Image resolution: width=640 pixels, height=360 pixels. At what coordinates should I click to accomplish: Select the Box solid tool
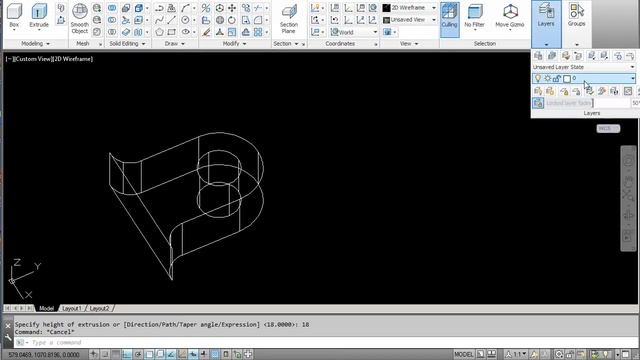click(x=14, y=16)
